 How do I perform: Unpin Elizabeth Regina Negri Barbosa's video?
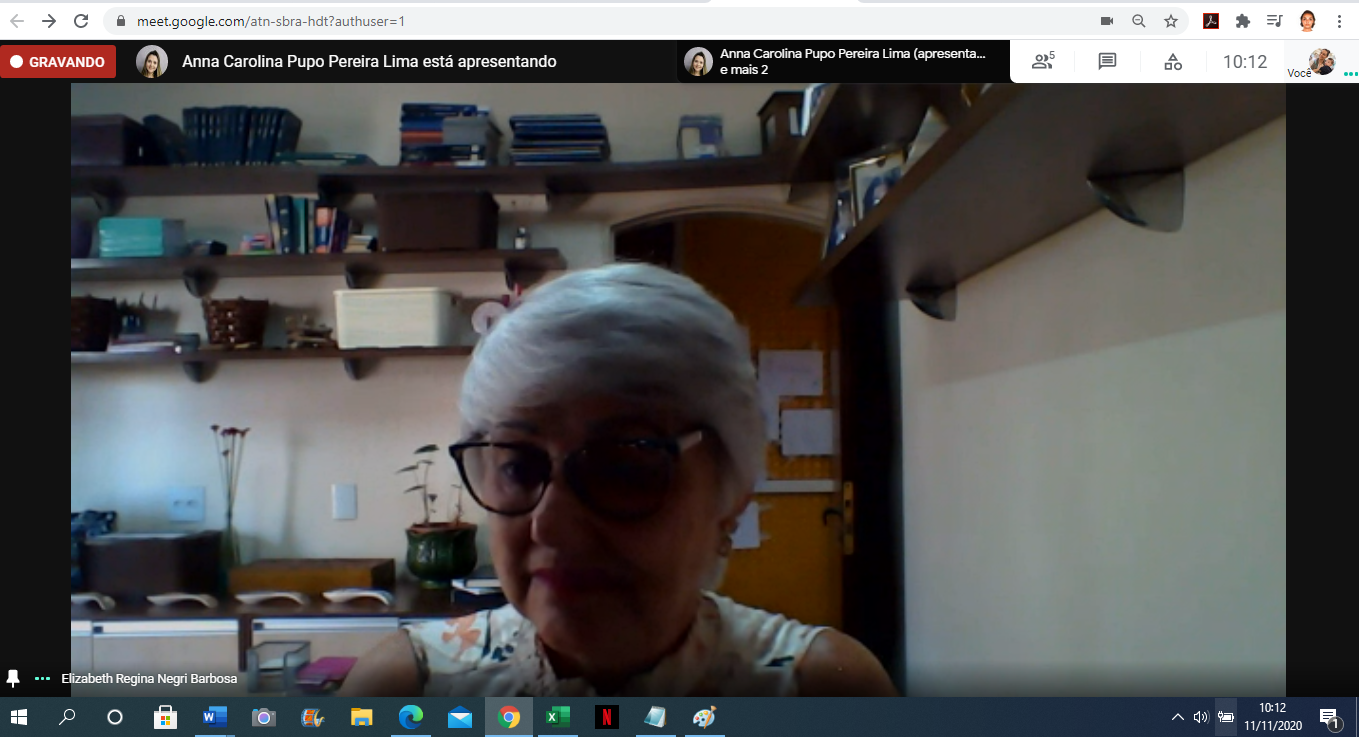point(13,678)
